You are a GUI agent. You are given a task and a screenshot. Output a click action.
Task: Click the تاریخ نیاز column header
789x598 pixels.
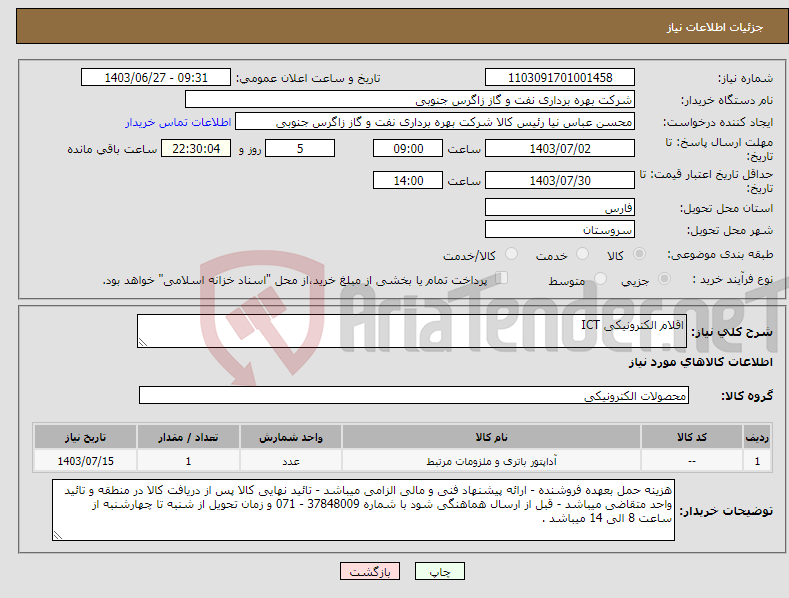coord(86,437)
